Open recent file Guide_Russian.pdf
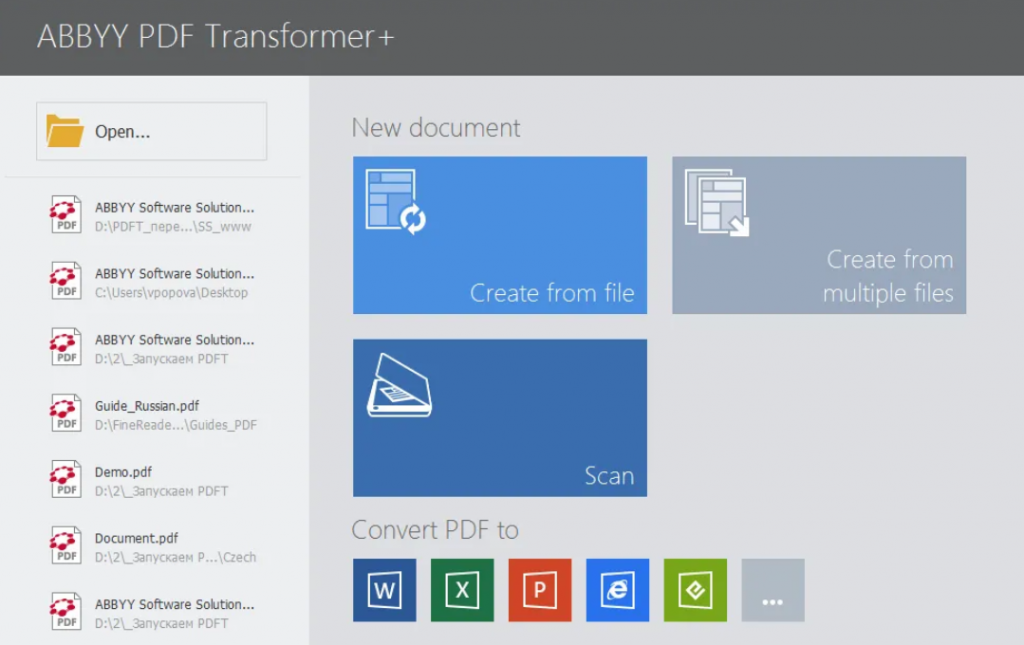Image resolution: width=1024 pixels, height=645 pixels. coord(147,406)
